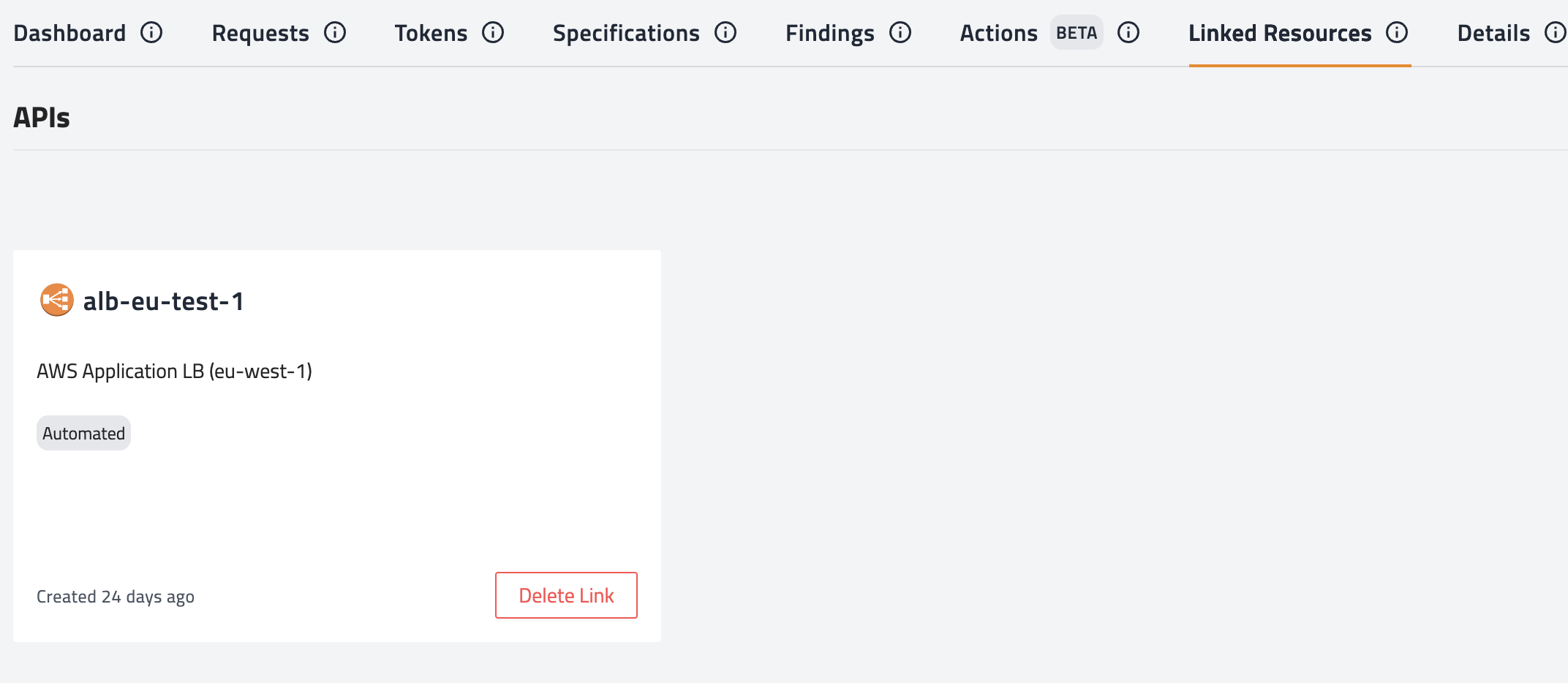Open the Details tab
This screenshot has width=1568, height=683.
point(1493,34)
